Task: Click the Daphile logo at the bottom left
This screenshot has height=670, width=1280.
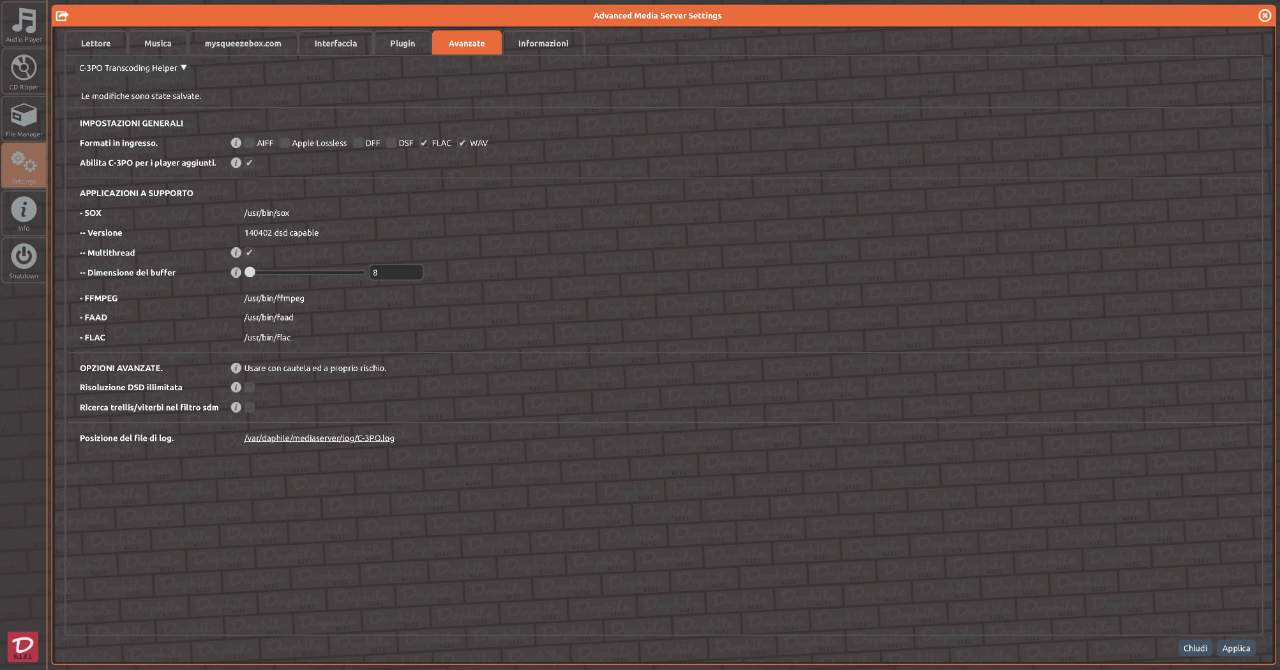Action: tap(22, 646)
